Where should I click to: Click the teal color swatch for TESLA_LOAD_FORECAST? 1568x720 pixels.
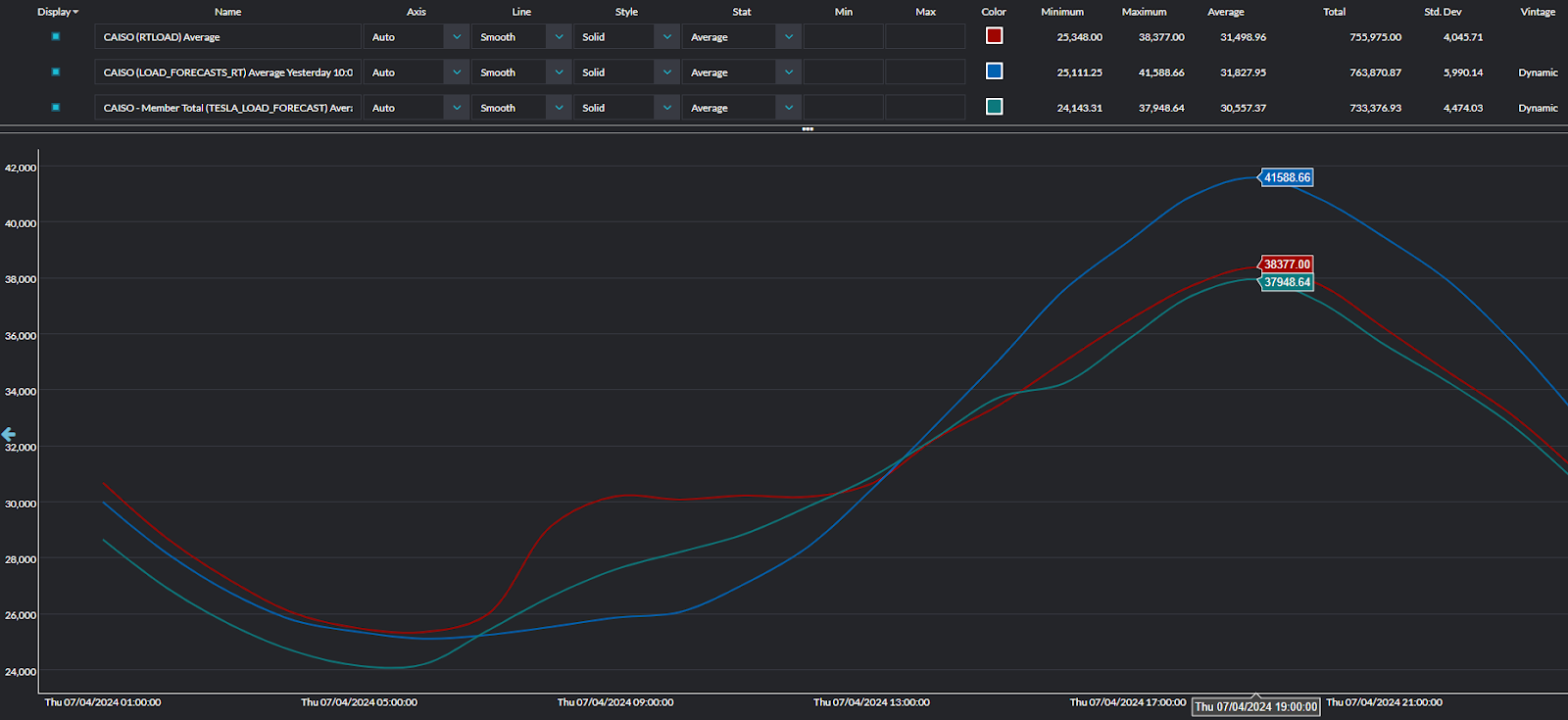(x=994, y=107)
